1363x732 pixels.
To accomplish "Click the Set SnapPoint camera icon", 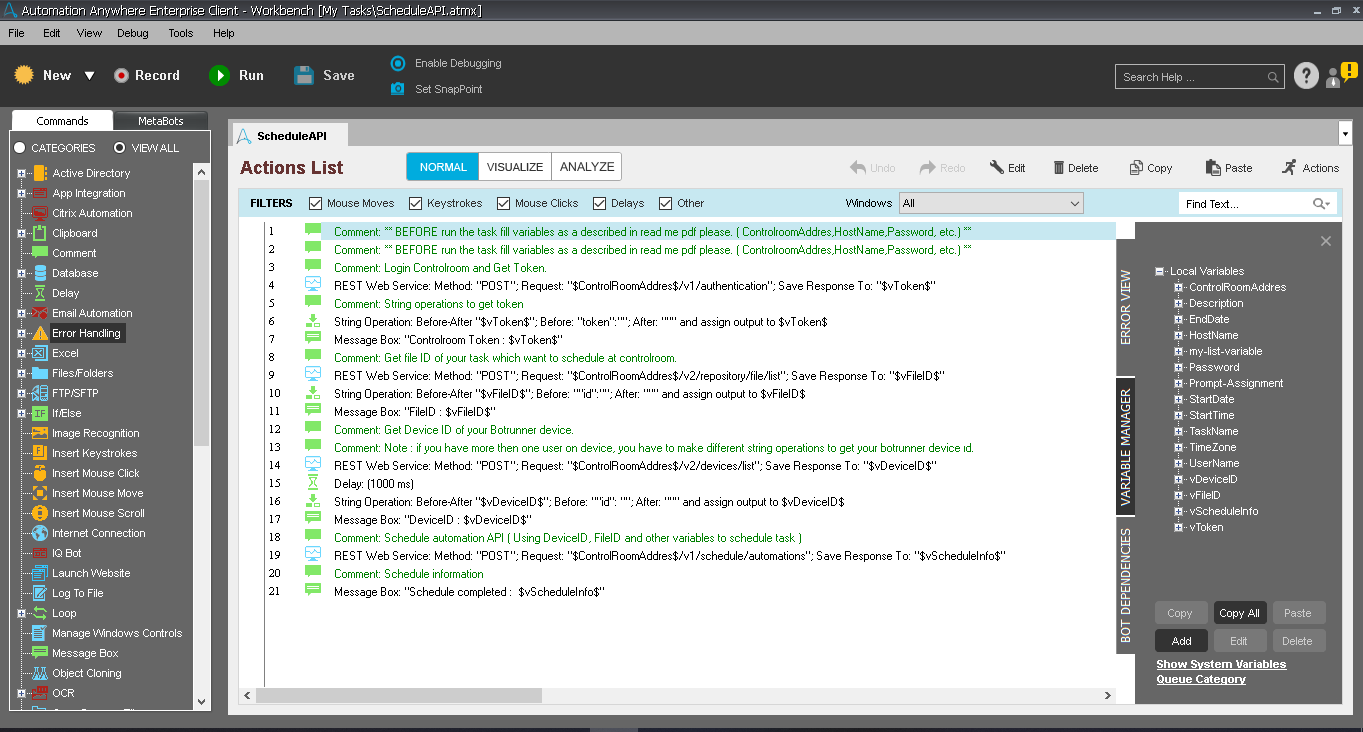I will coord(398,89).
